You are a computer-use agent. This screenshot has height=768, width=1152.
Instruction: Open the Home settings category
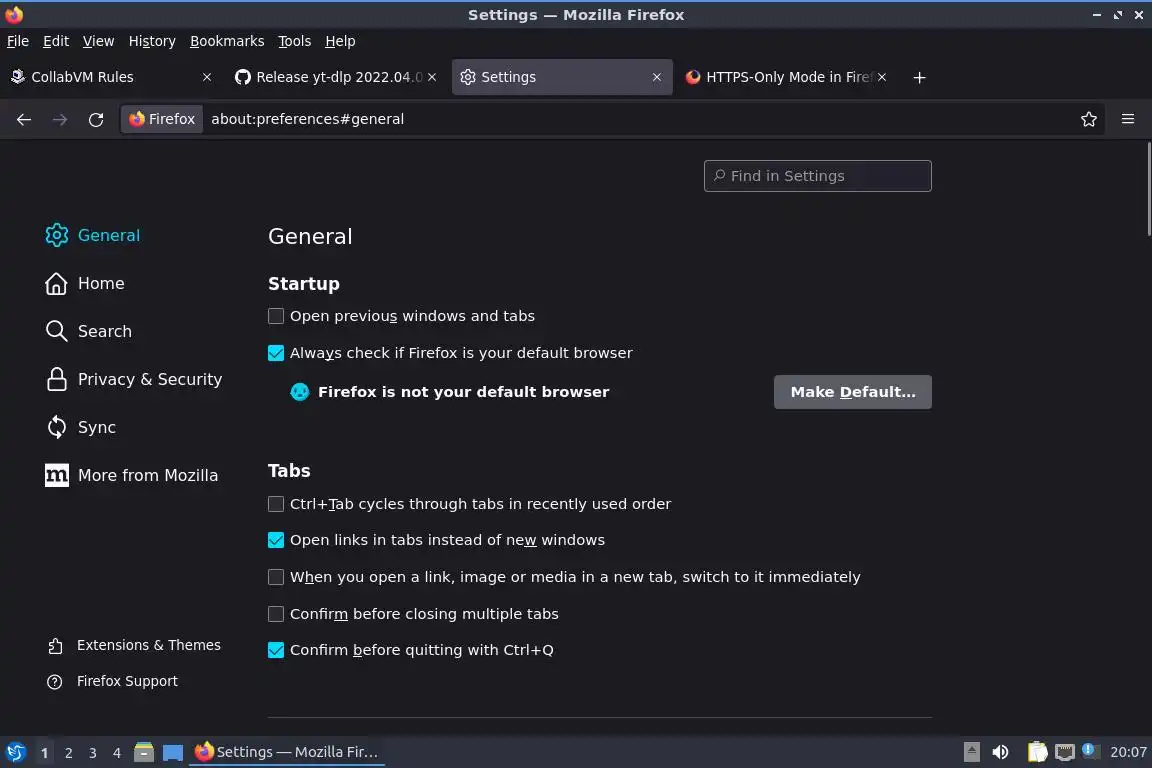coord(84,284)
